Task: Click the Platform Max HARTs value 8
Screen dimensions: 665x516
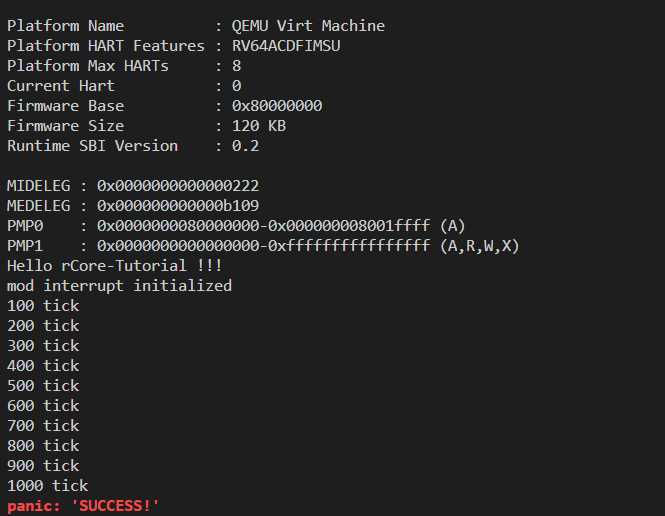Action: [x=236, y=66]
